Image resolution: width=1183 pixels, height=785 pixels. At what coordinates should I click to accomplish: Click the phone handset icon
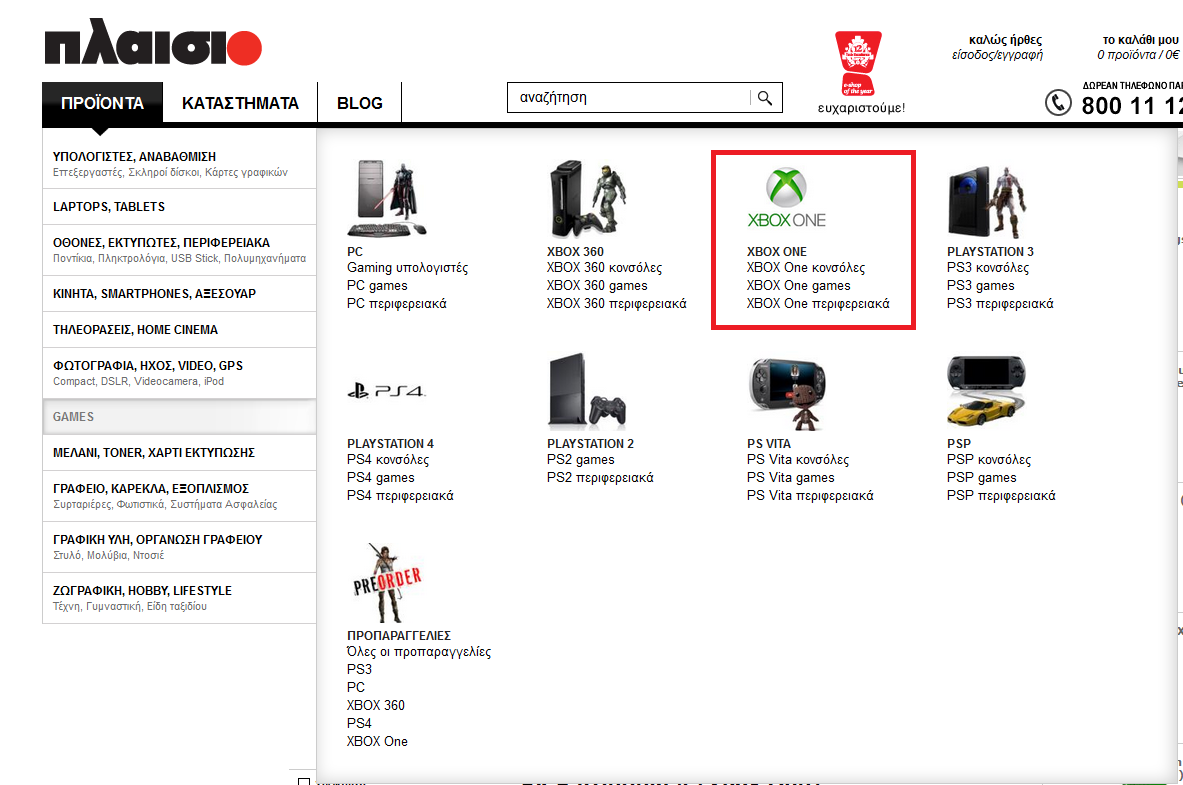(x=1058, y=103)
